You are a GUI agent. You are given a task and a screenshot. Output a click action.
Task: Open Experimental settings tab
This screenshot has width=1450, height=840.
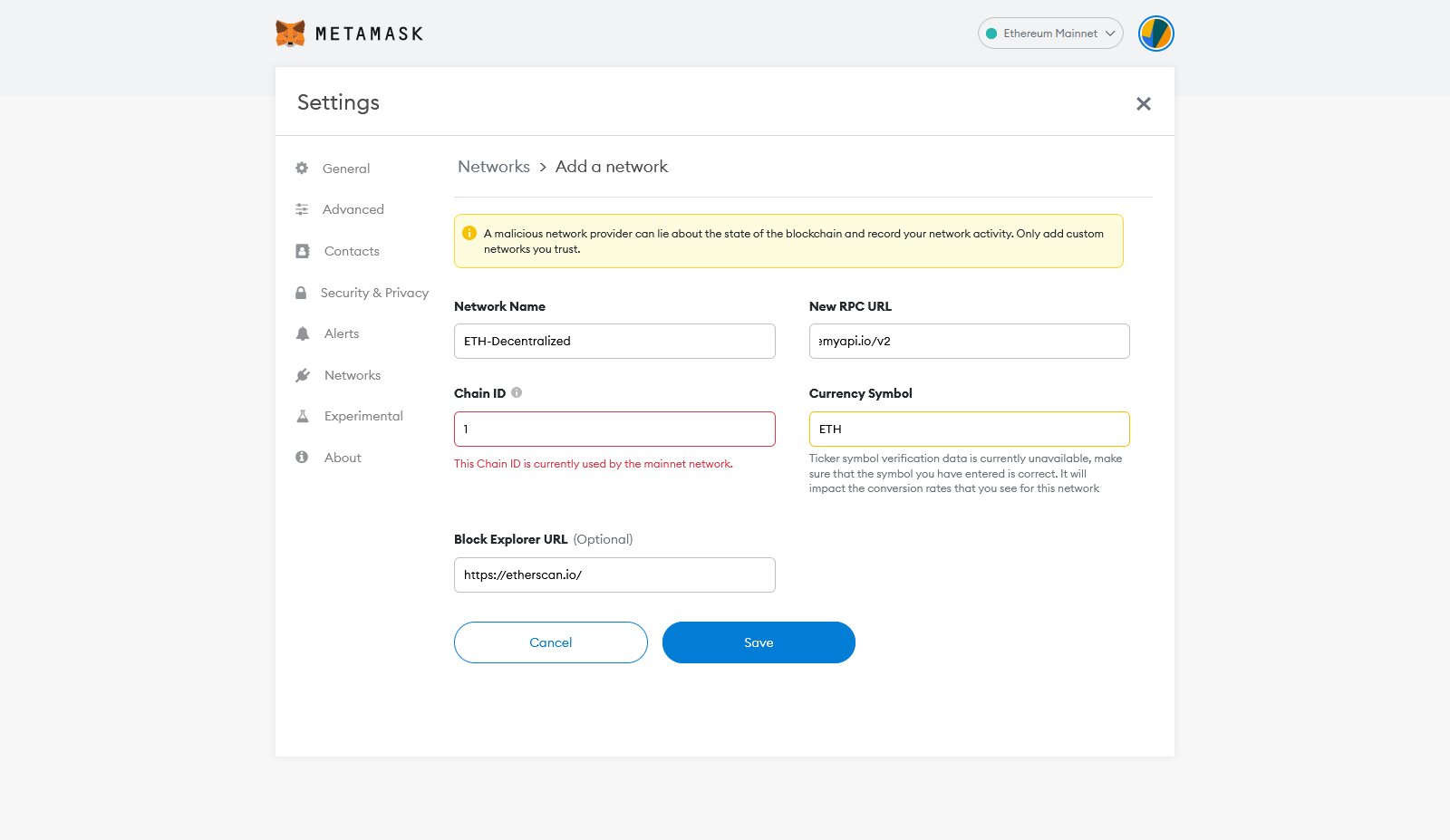363,416
